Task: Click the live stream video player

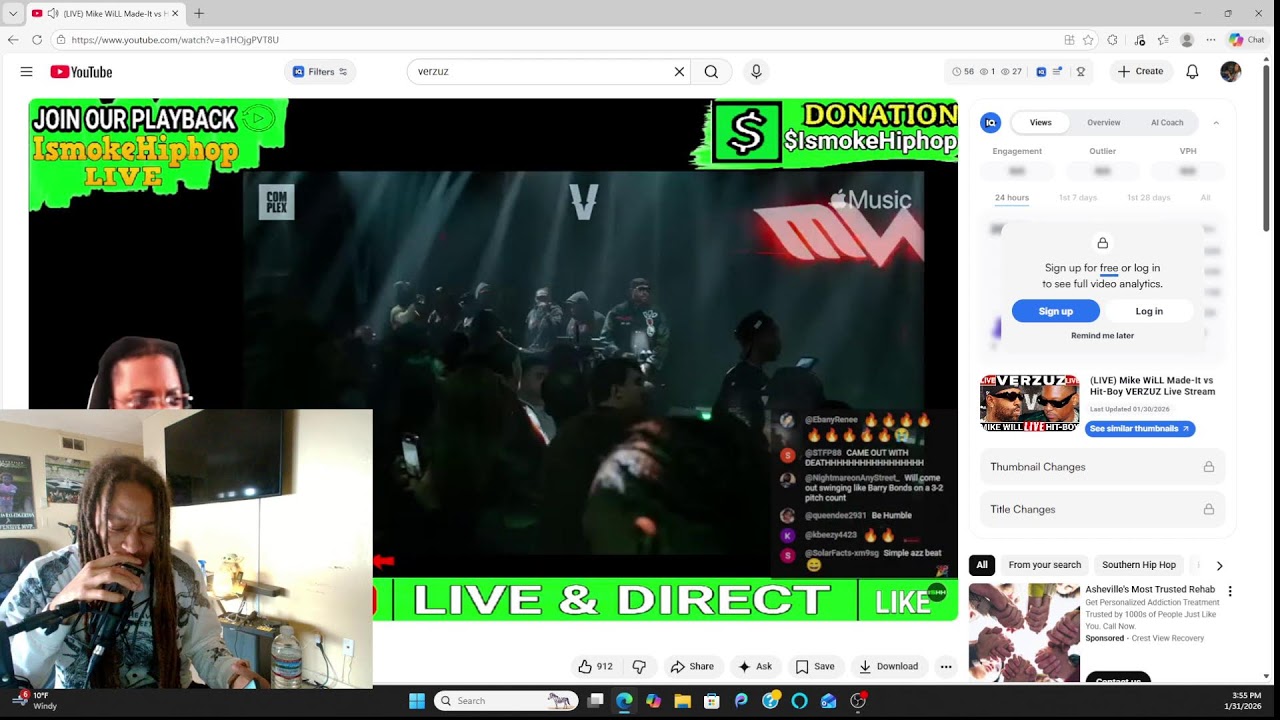Action: click(493, 360)
